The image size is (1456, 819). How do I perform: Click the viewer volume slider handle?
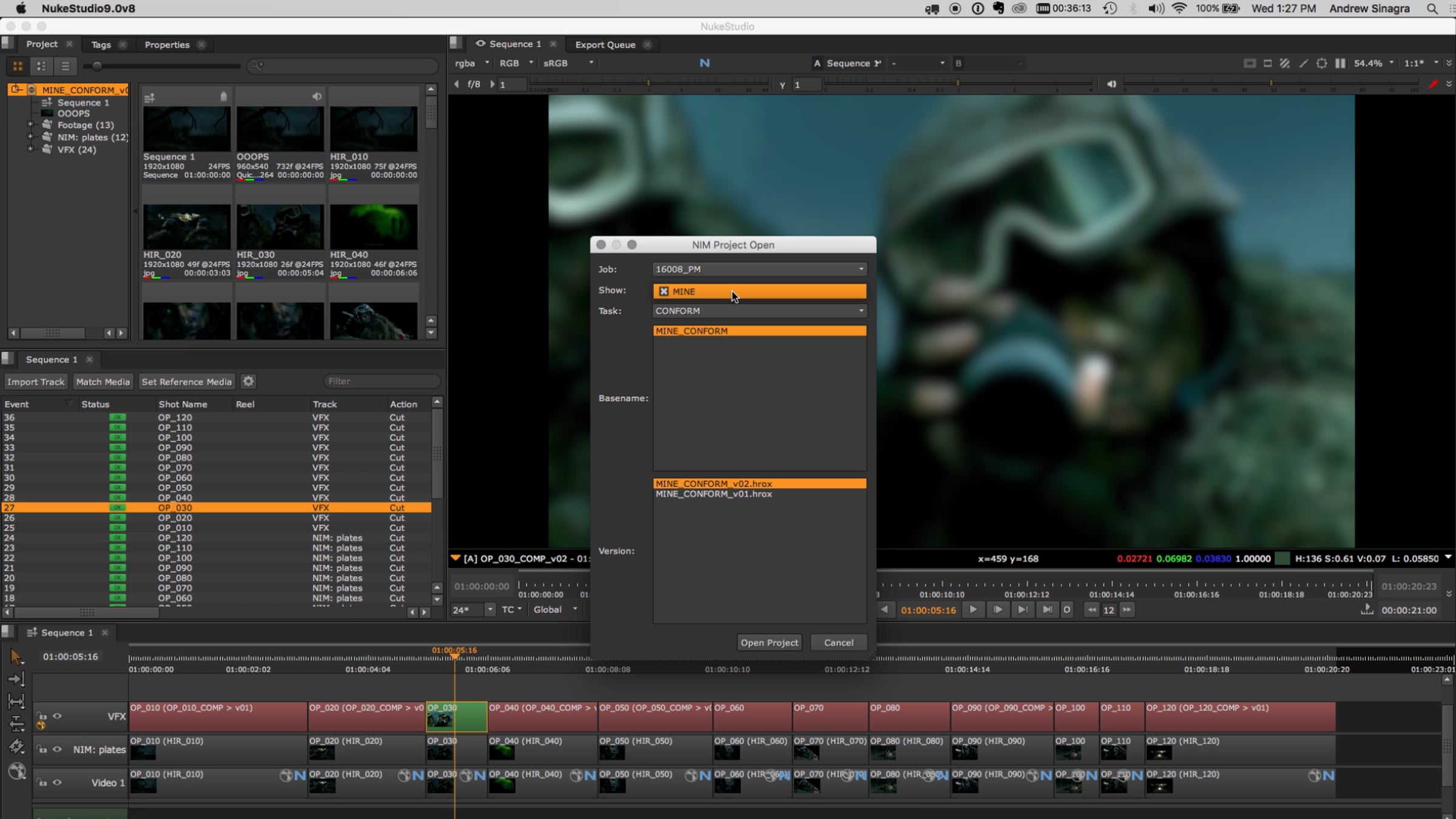coord(1271,83)
